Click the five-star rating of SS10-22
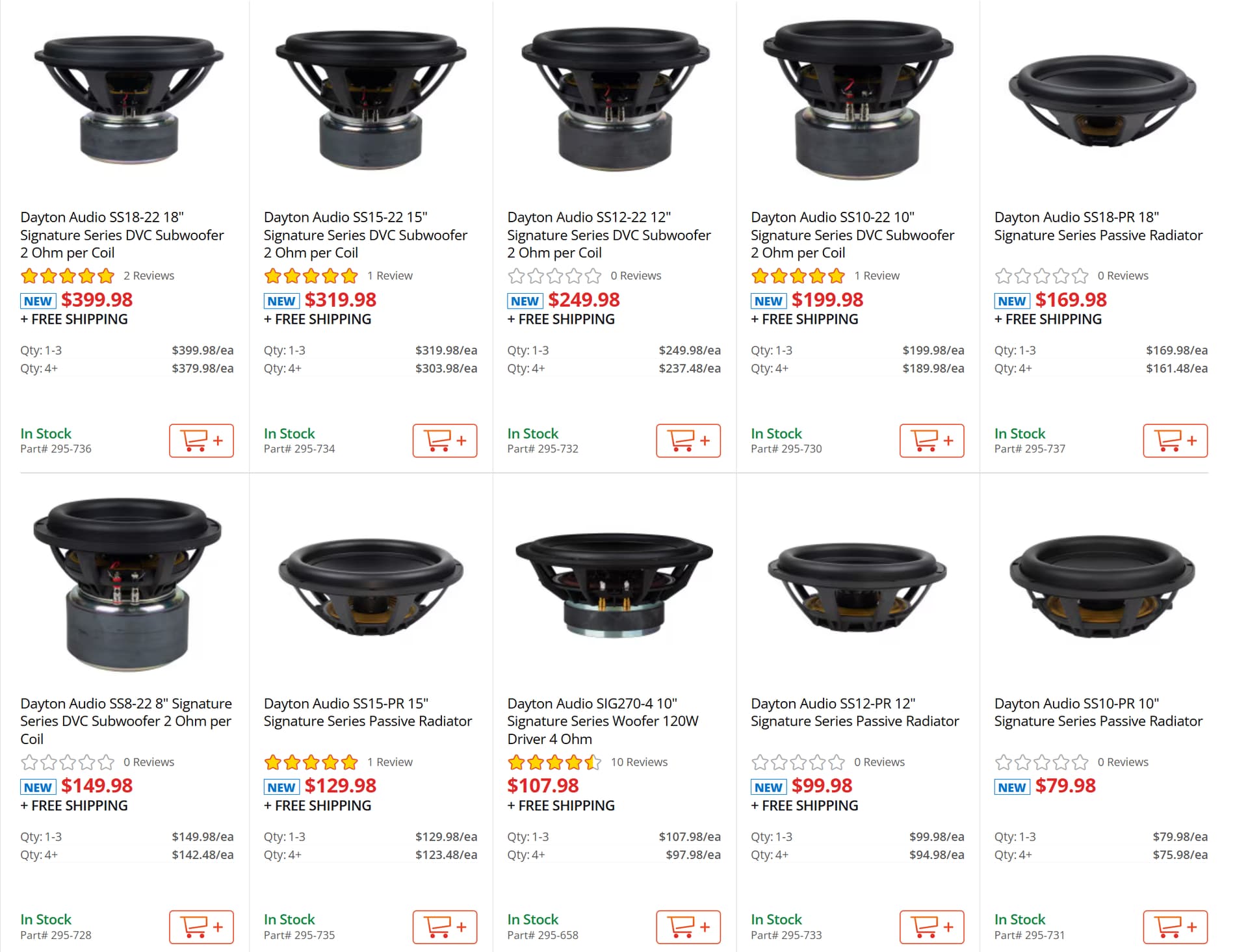 tap(798, 276)
